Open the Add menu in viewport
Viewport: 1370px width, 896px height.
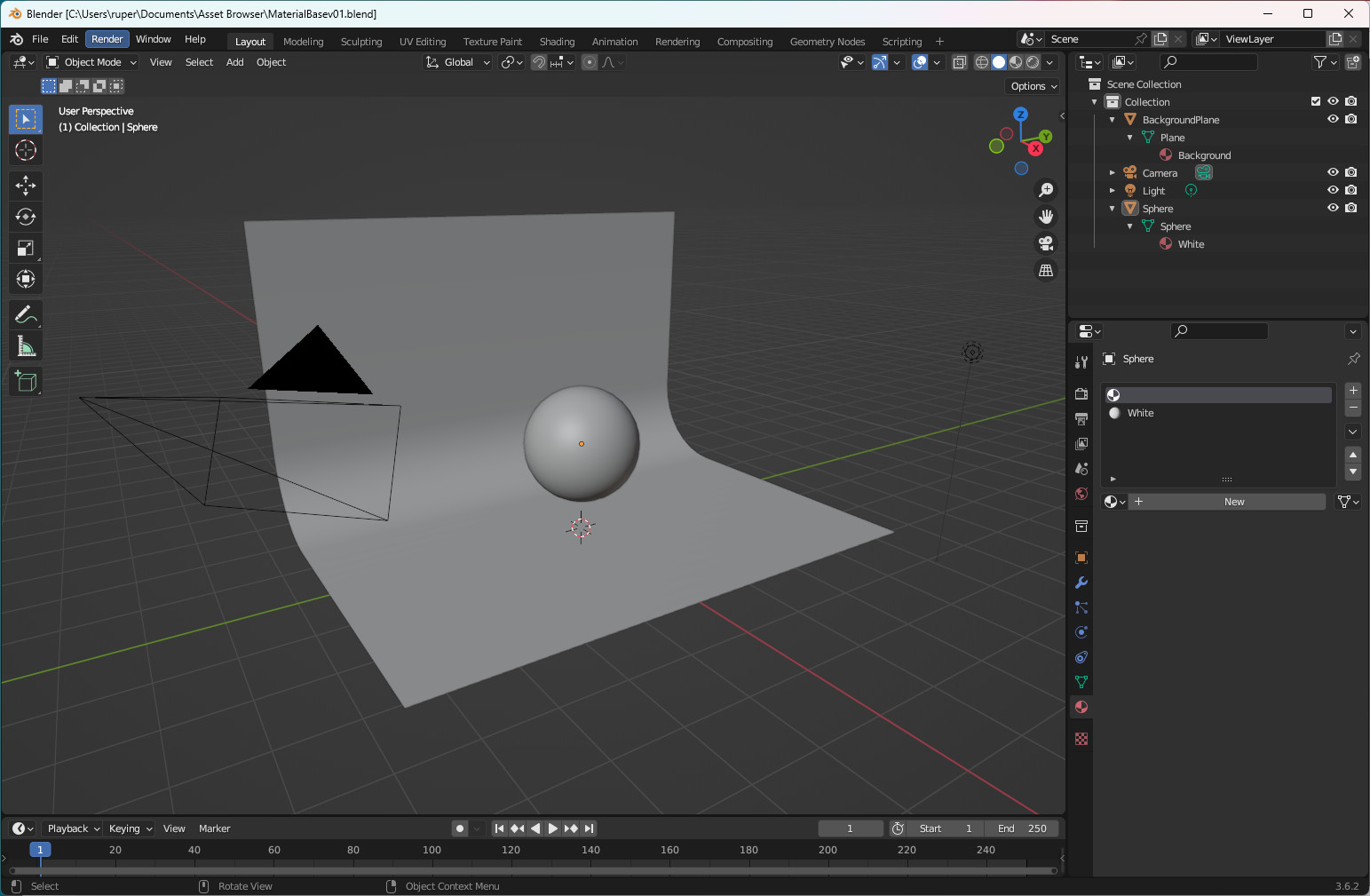(234, 62)
